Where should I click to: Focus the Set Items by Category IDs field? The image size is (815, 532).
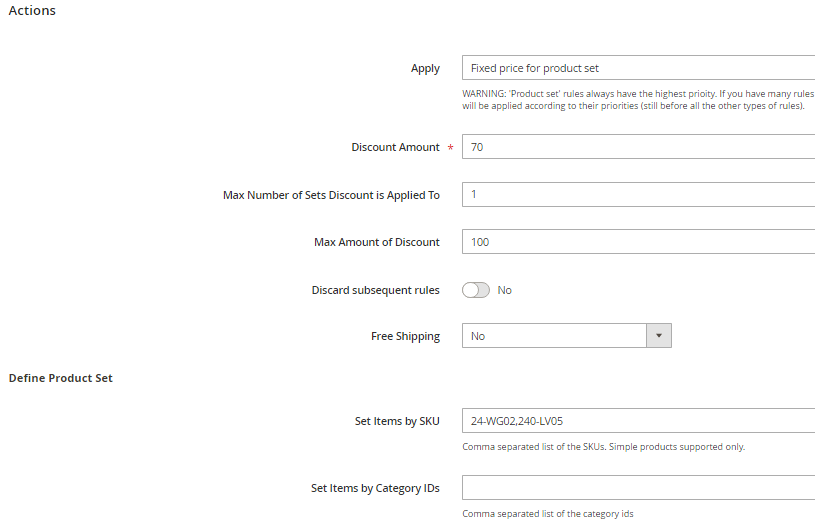tap(638, 488)
